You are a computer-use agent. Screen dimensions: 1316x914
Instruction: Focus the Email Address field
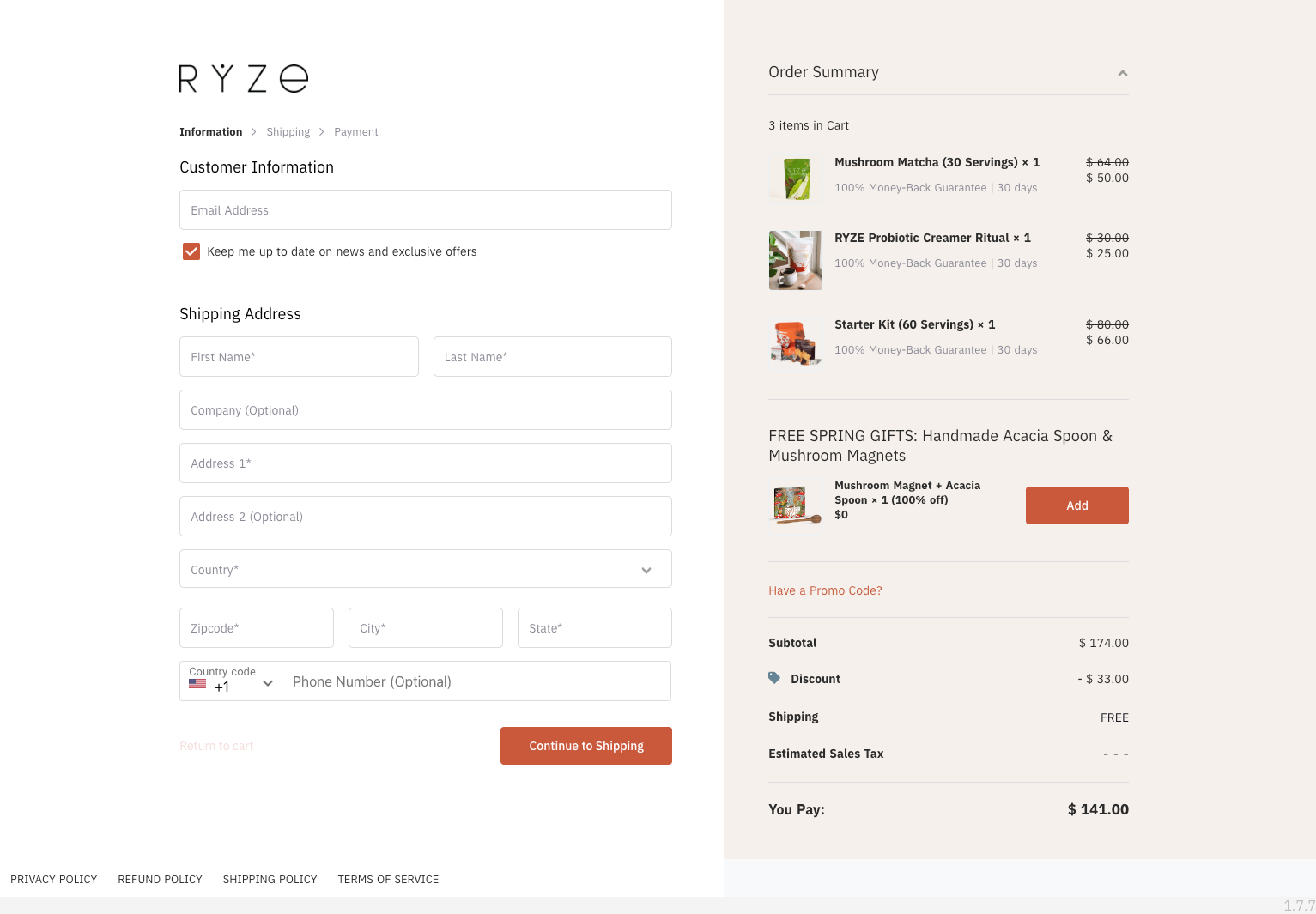(x=426, y=209)
